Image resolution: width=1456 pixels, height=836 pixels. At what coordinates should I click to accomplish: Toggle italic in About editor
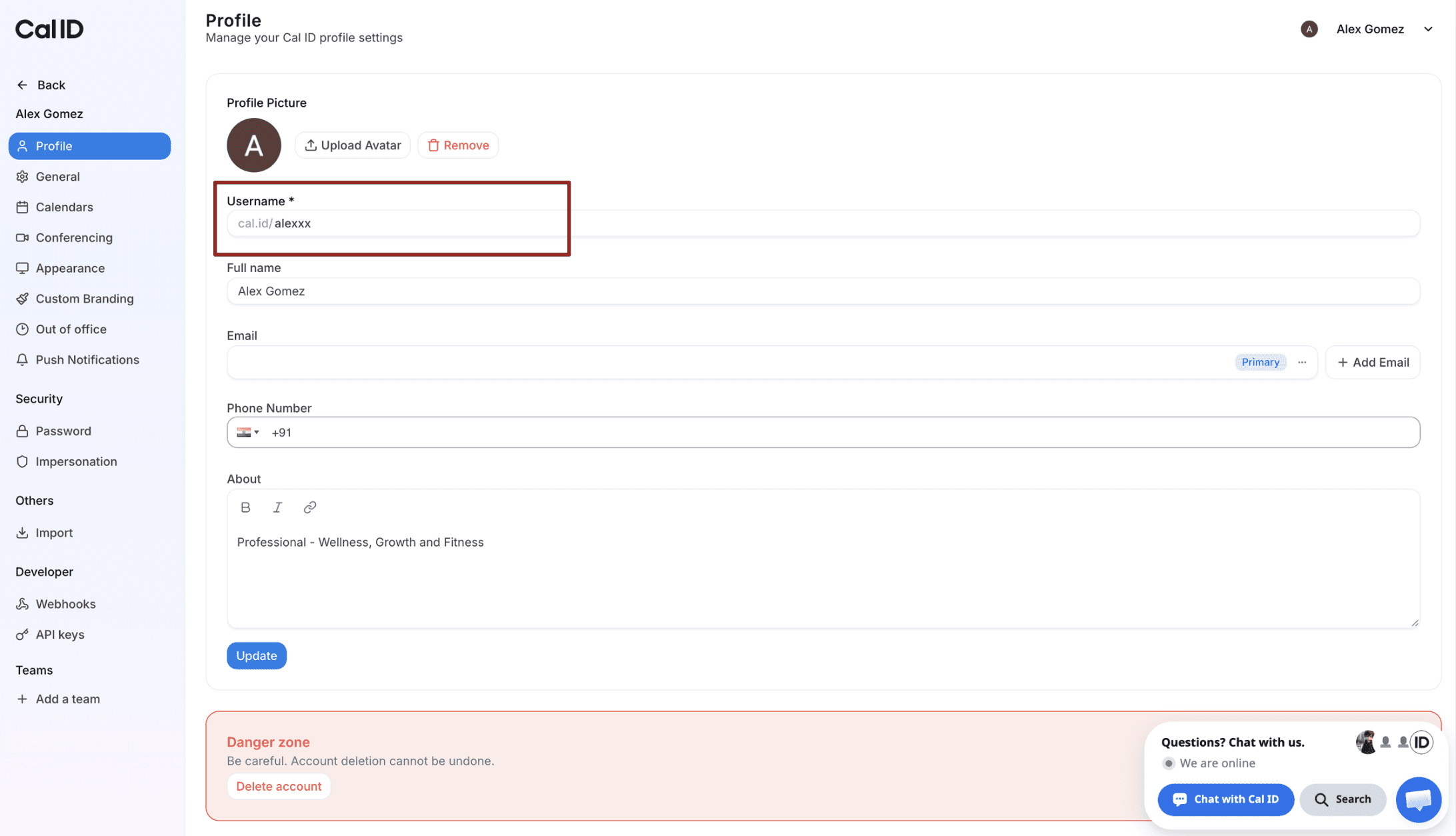[x=277, y=507]
